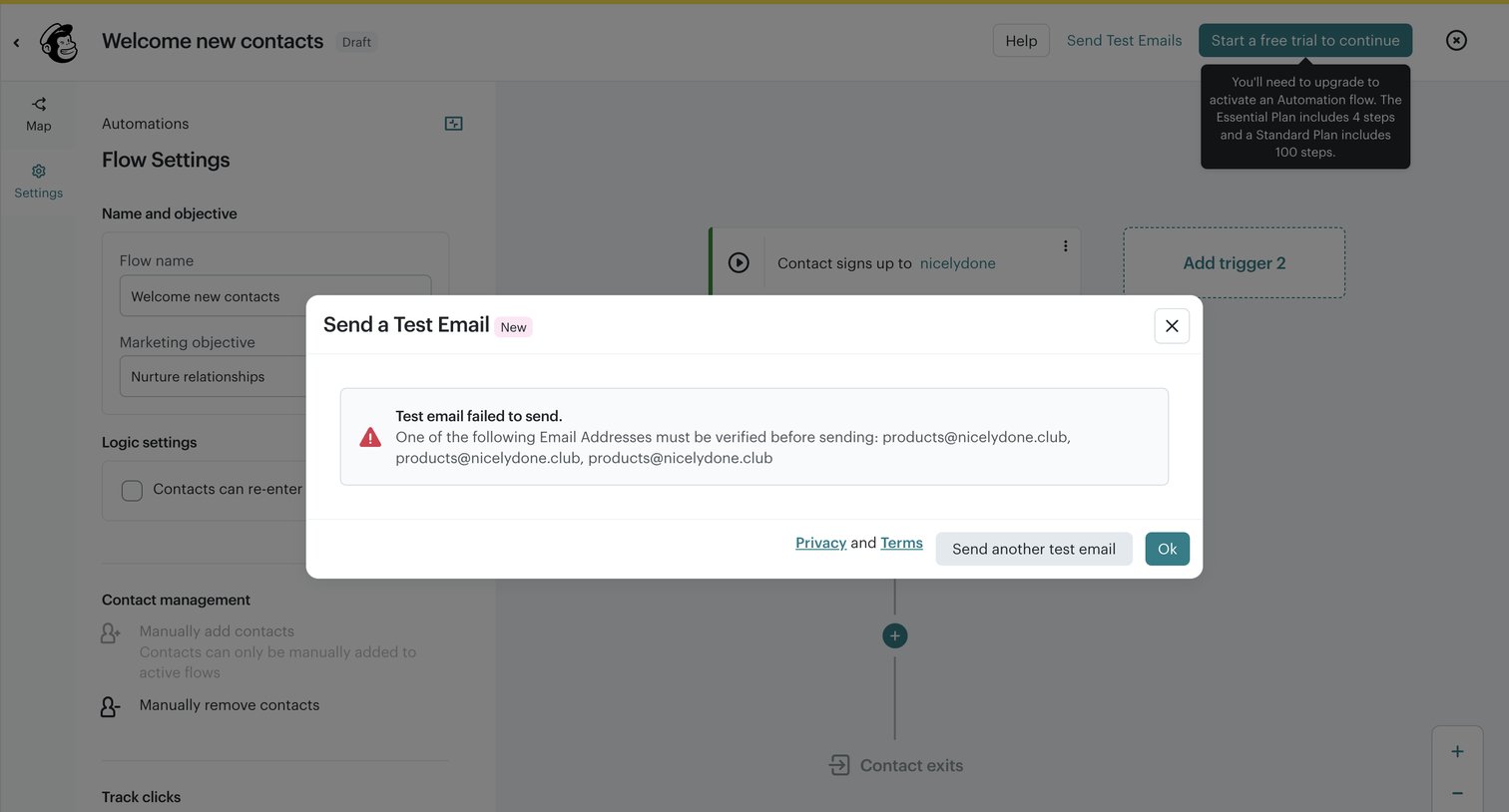Open the nicelydone audience link

tap(958, 263)
